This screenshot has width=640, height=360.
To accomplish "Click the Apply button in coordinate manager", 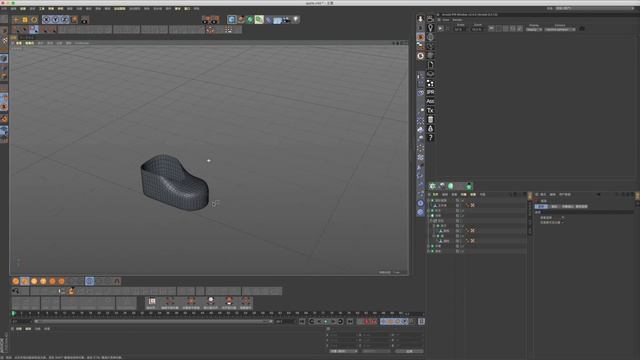I will point(409,351).
